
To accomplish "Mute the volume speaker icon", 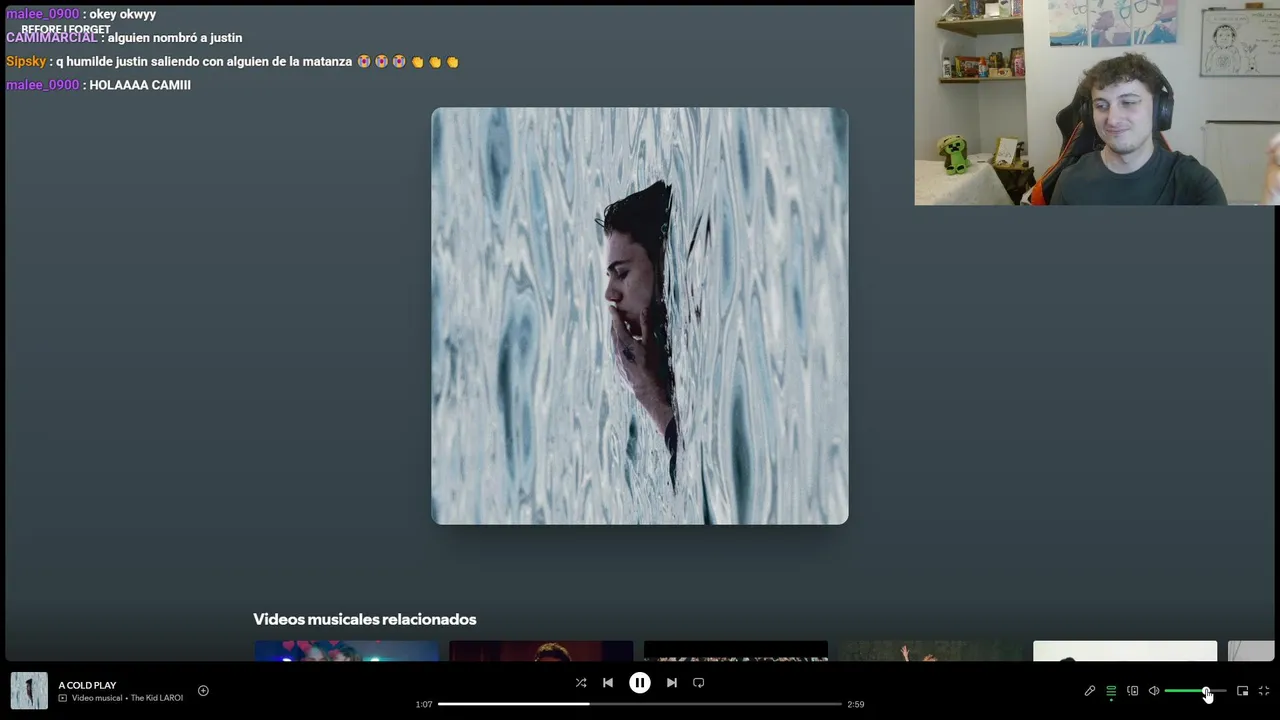I will (1154, 691).
